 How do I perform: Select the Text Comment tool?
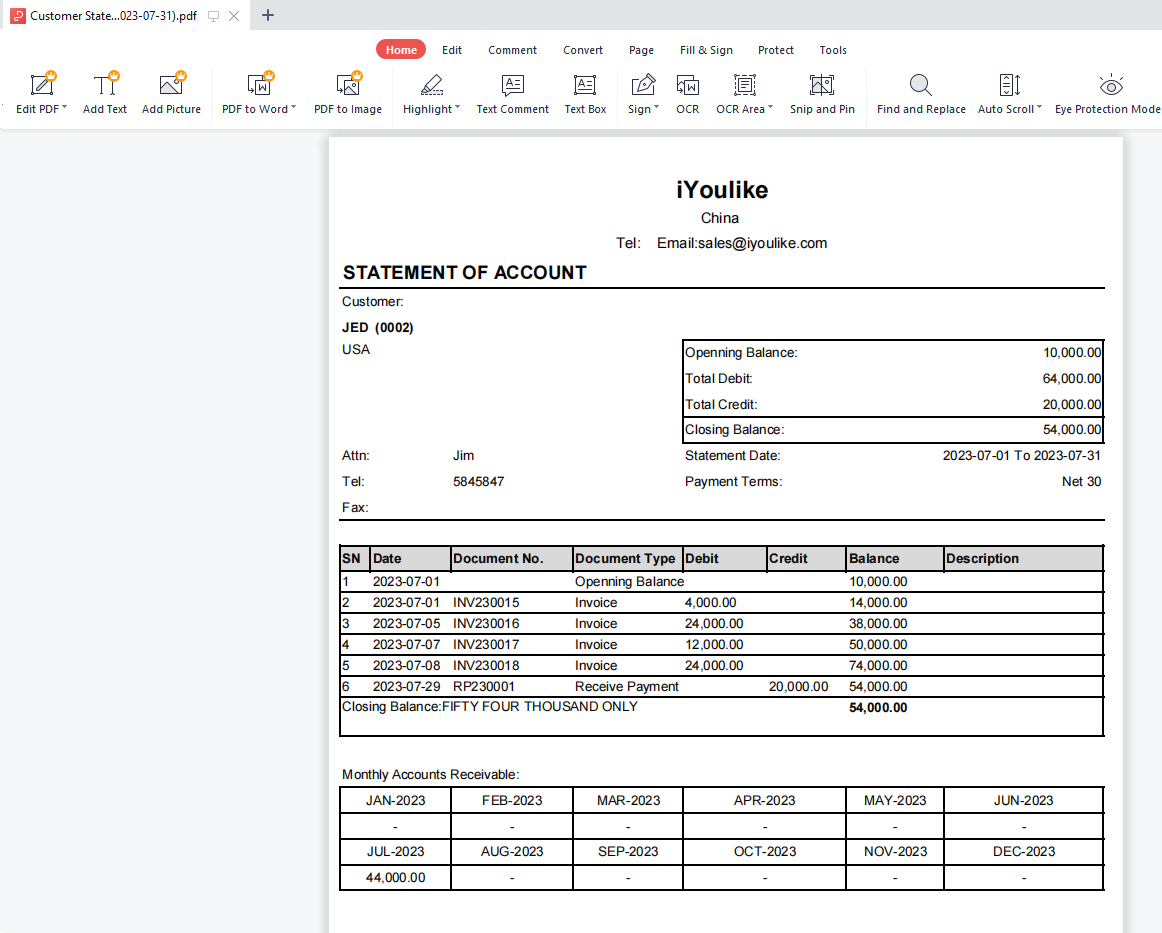tap(512, 85)
